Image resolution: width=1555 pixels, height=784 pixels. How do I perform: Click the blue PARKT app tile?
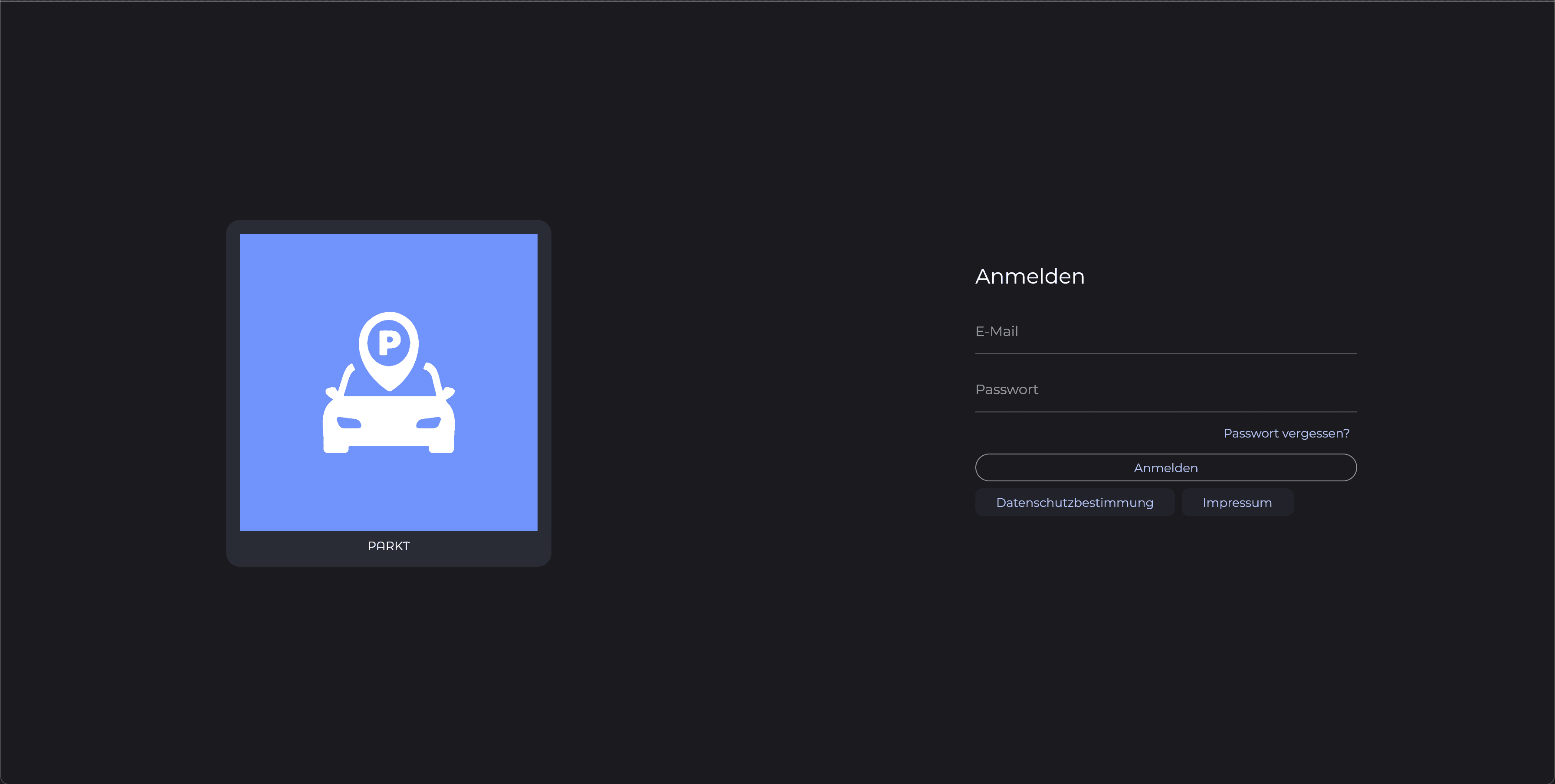pos(388,383)
